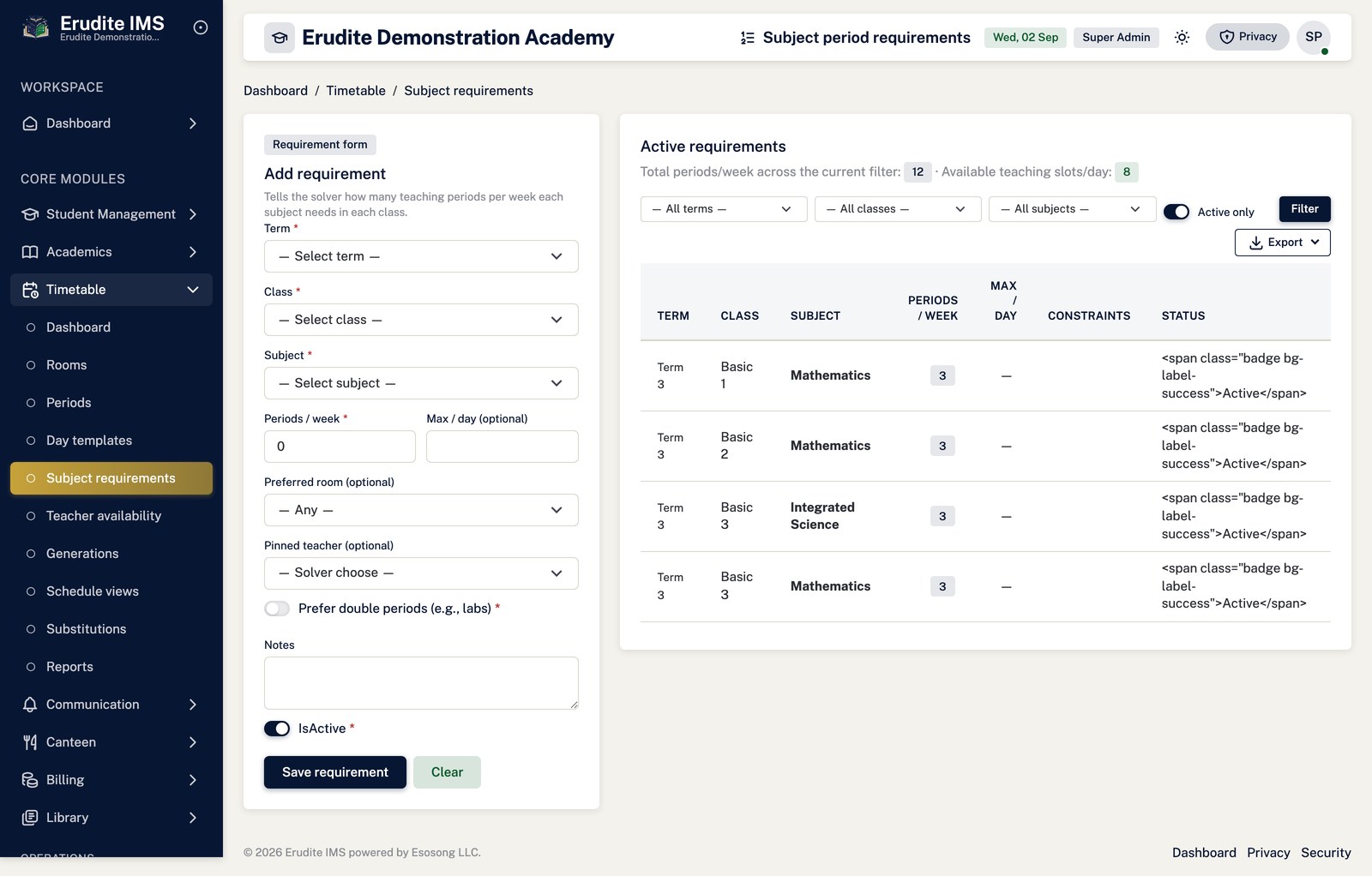This screenshot has height=876, width=1372.
Task: Open the SP user avatar menu
Action: 1314,37
